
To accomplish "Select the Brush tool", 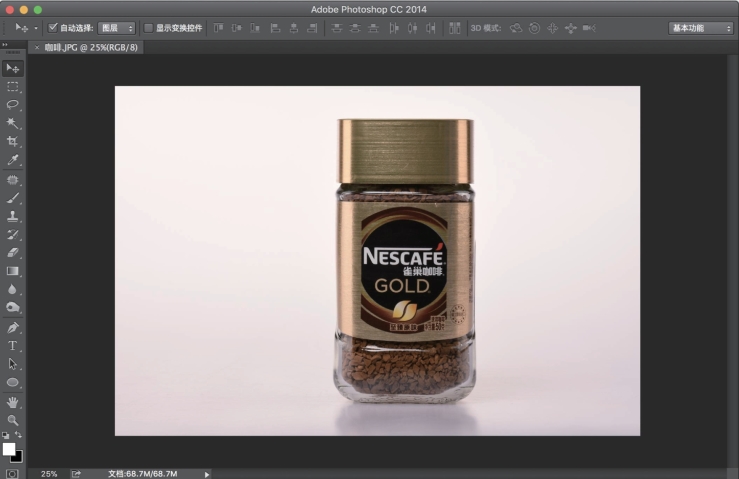I will (13, 198).
